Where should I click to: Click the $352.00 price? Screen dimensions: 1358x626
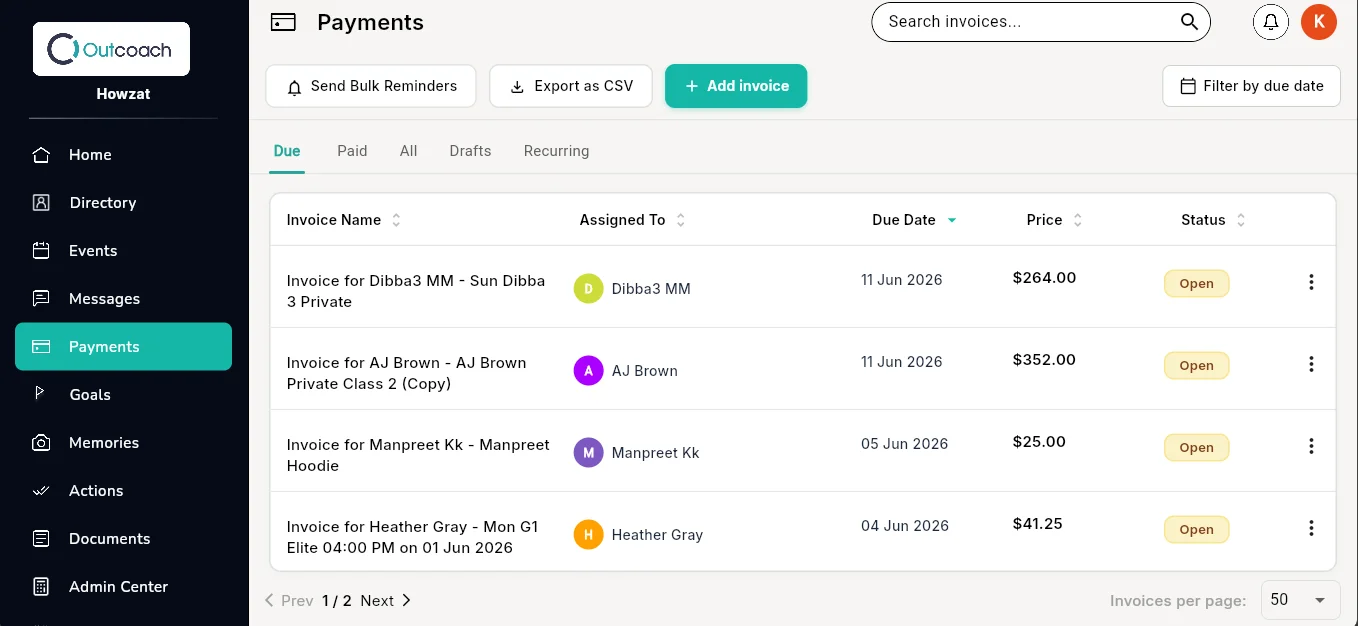[x=1044, y=360]
